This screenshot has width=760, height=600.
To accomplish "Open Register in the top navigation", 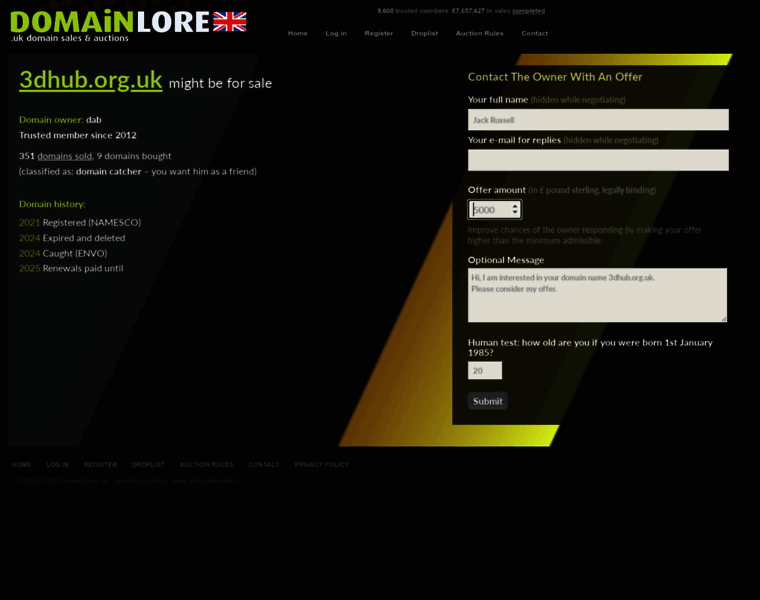I will [x=379, y=33].
